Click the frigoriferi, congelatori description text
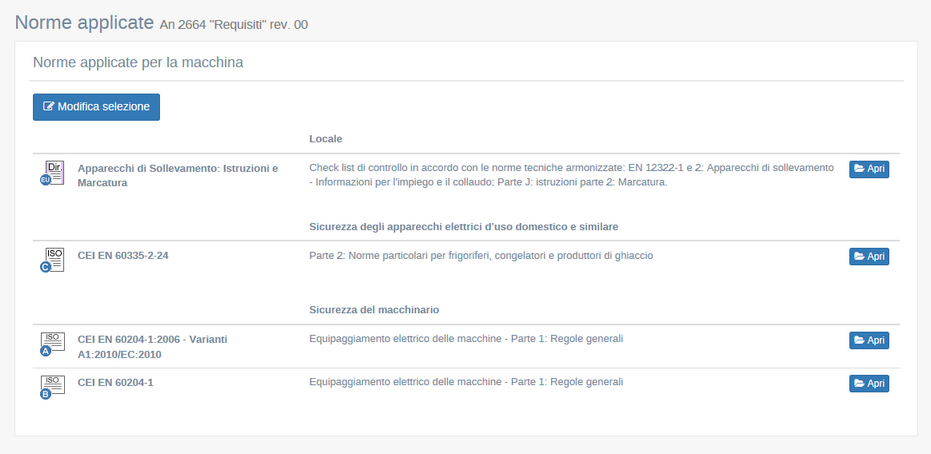931x454 pixels. point(480,256)
